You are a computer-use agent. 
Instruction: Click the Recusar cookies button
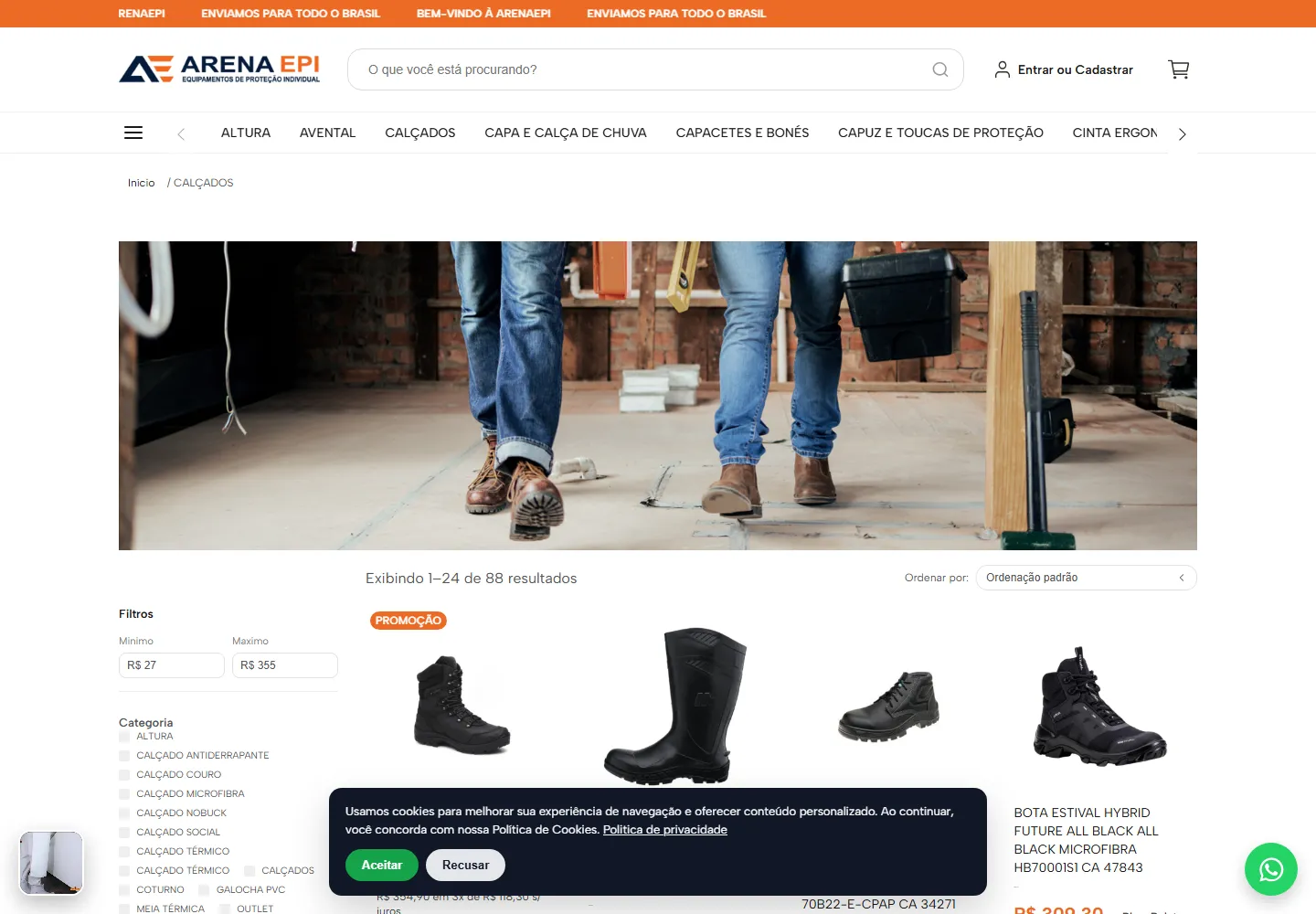point(465,865)
